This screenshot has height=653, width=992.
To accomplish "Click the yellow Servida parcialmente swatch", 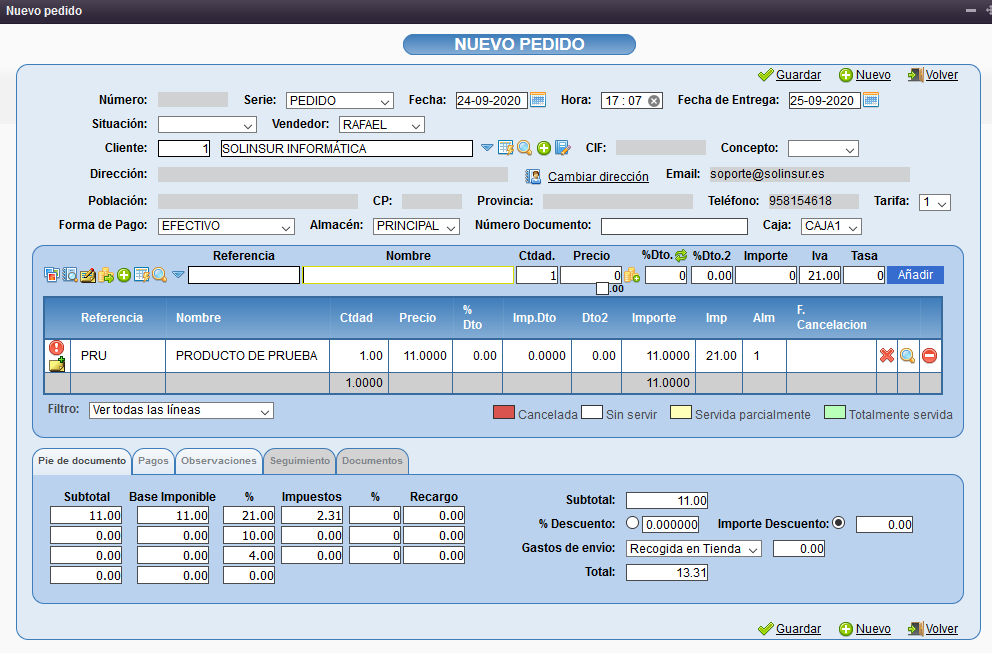I will point(681,412).
